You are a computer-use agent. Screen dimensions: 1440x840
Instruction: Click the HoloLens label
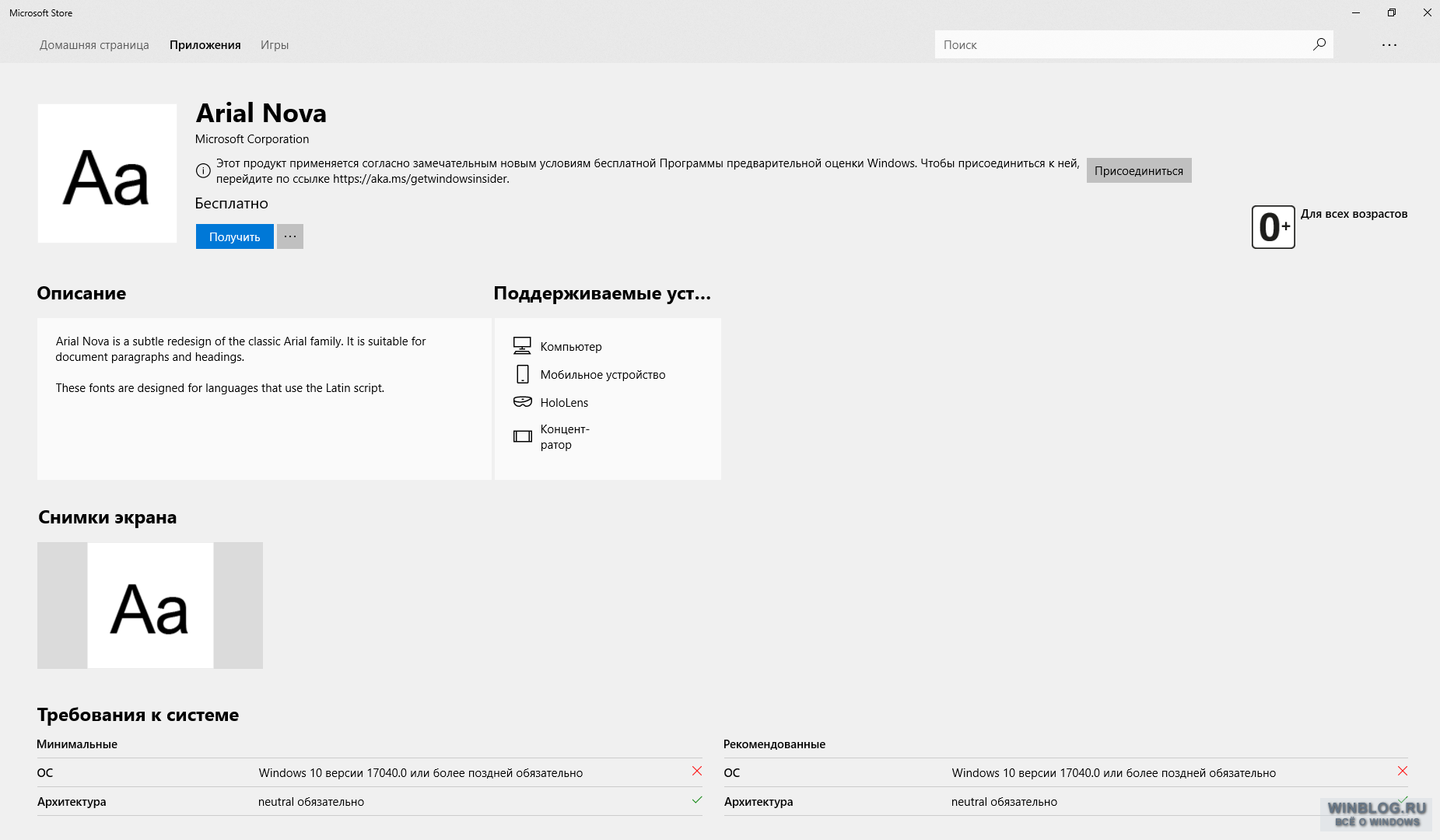[x=564, y=403]
